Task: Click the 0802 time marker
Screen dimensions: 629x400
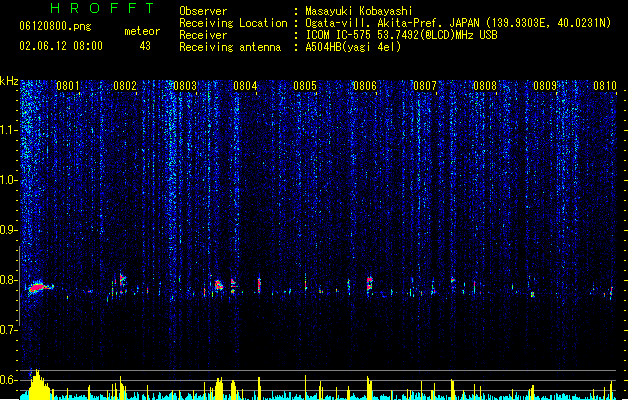Action: (125, 86)
